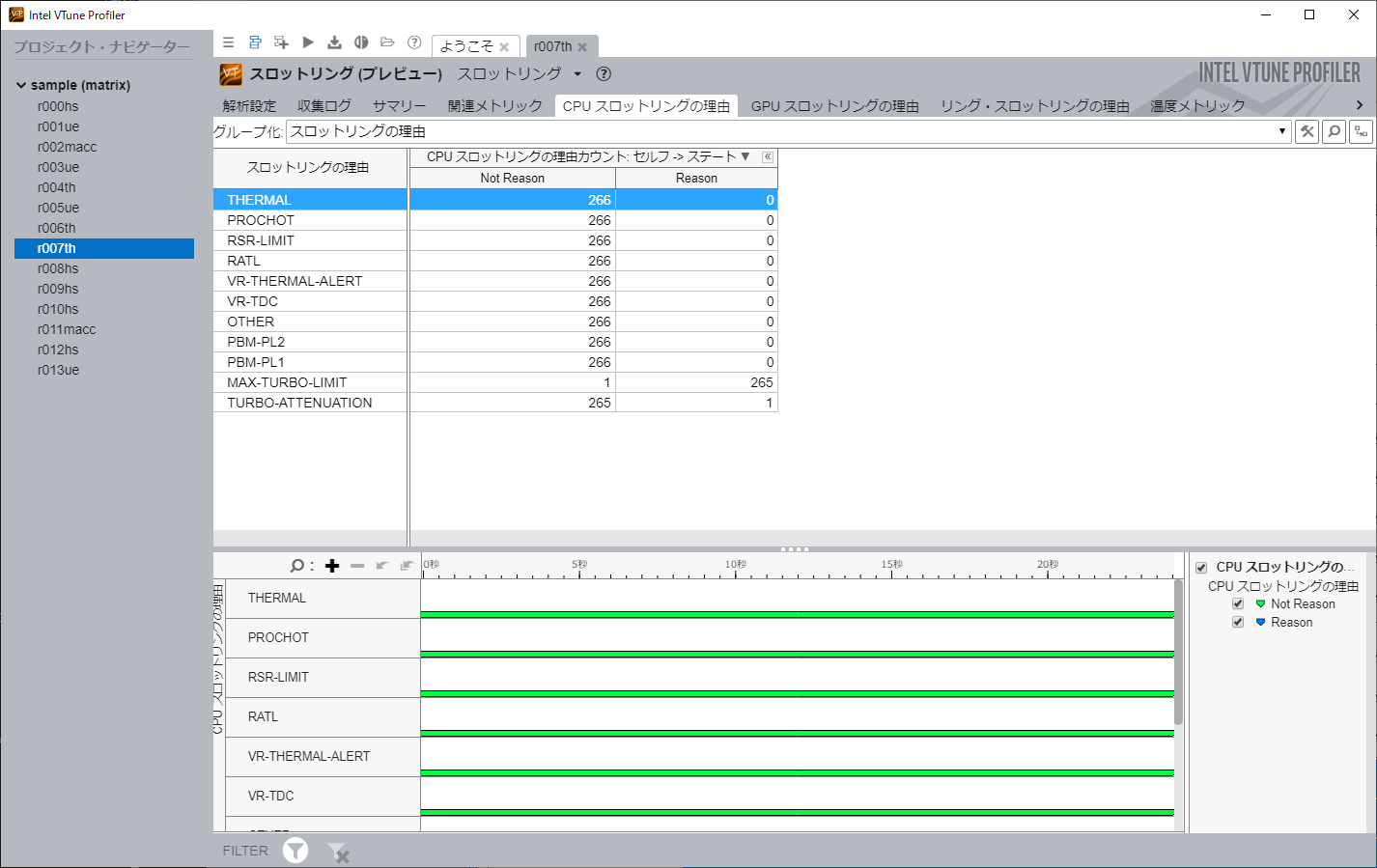Uncheck the Not Reason legend checkbox
The width and height of the screenshot is (1377, 868).
(1238, 604)
